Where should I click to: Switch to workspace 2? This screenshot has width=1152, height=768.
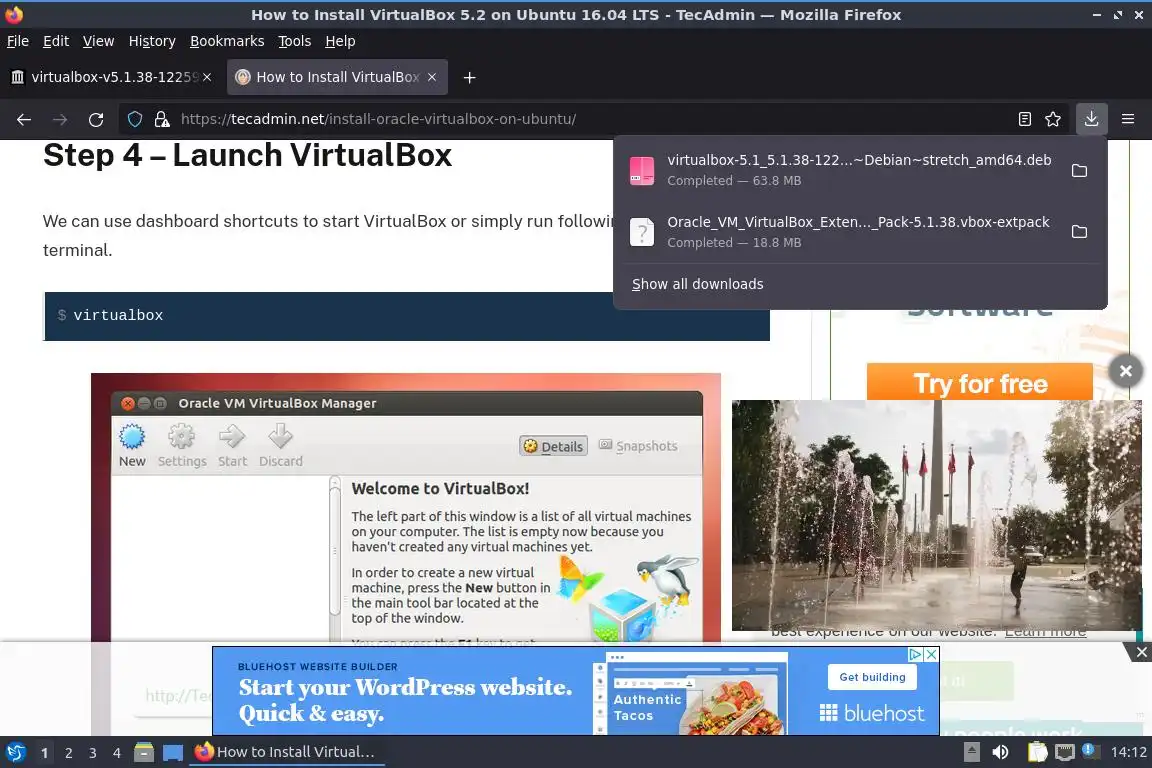tap(68, 753)
